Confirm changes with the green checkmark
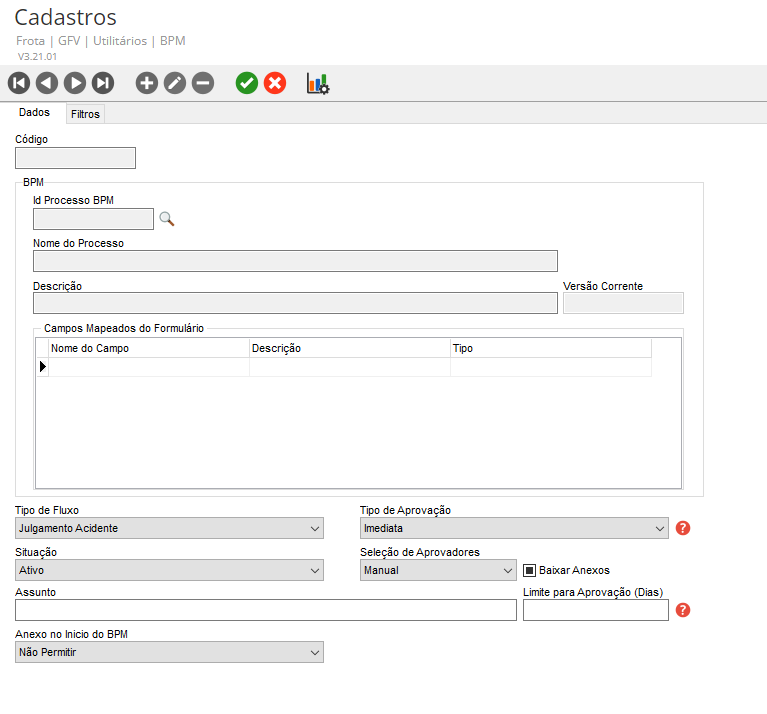This screenshot has height=714, width=767. pos(247,84)
